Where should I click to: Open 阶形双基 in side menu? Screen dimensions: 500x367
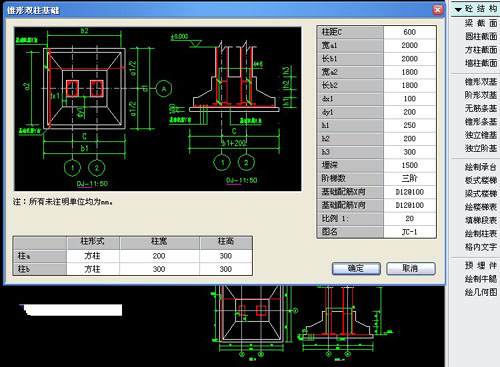tap(480, 95)
